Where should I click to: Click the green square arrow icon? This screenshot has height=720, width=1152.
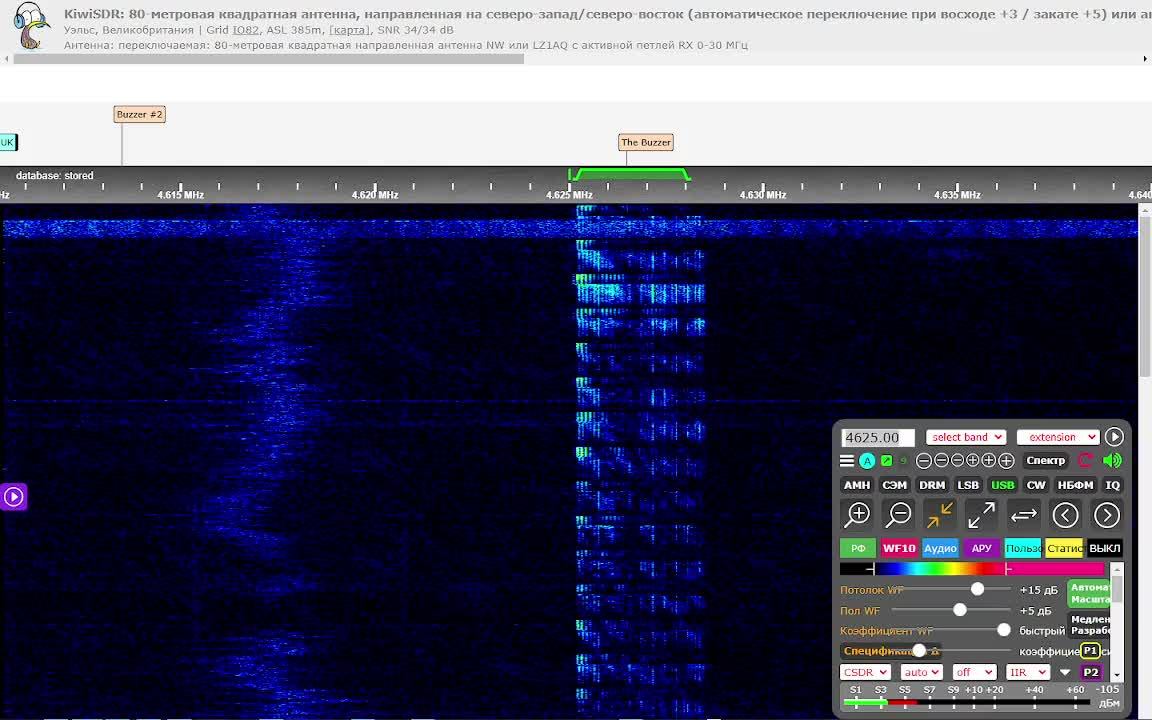point(887,461)
